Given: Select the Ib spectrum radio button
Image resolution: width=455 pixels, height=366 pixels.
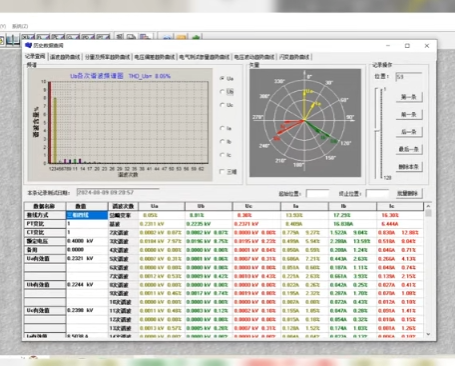Looking at the screenshot, I should [x=222, y=142].
